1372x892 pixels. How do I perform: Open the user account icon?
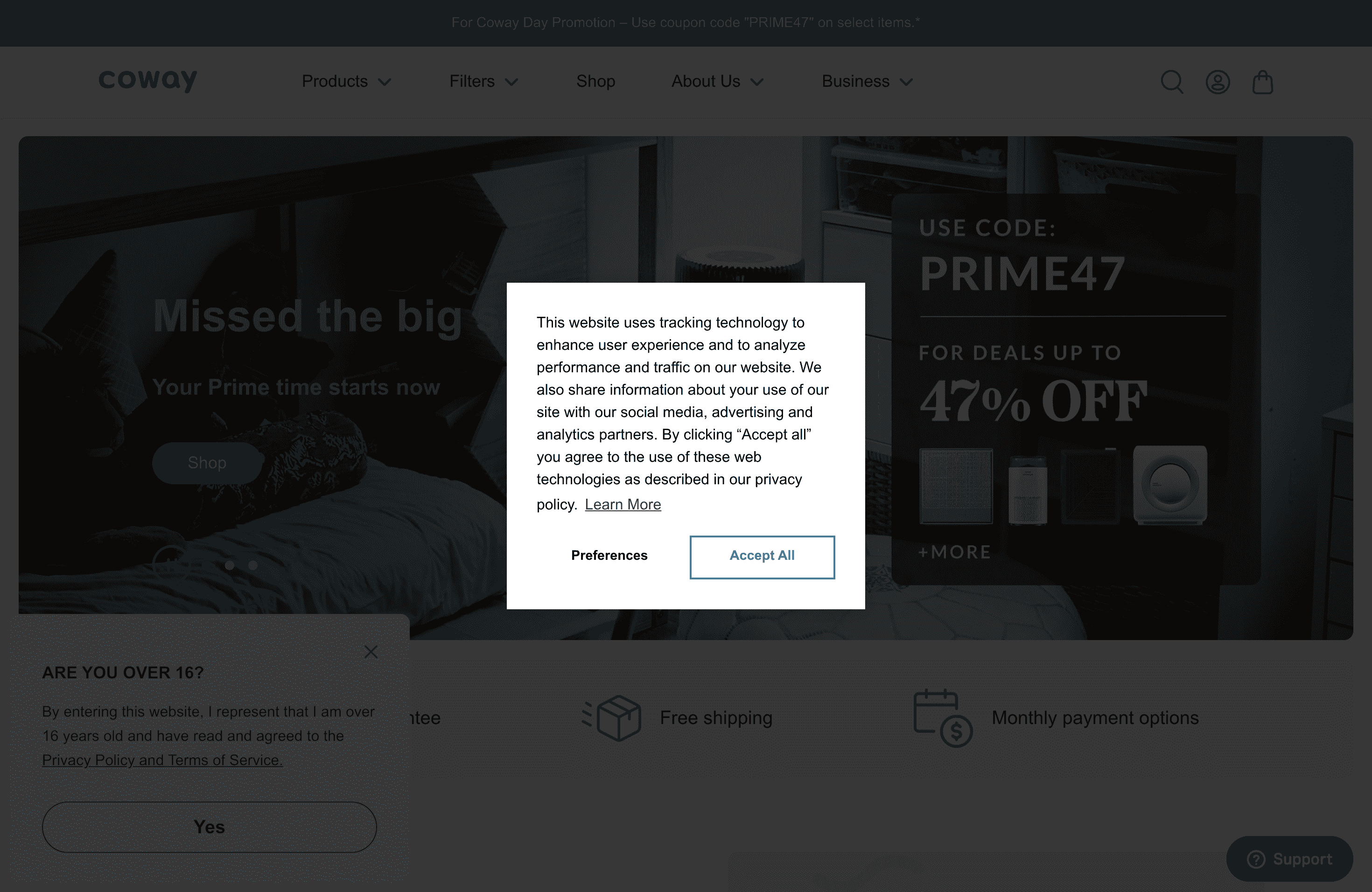1218,82
